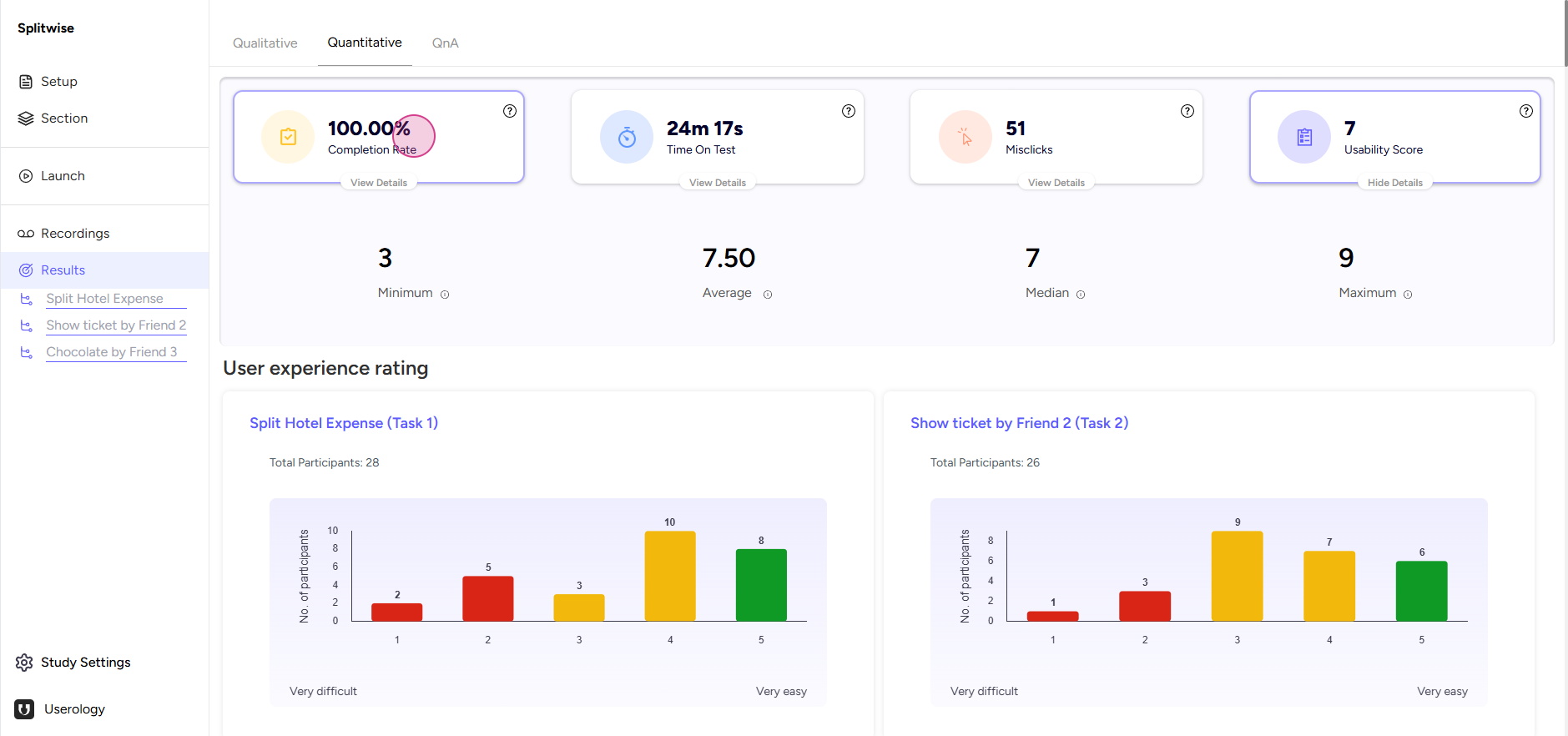1568x736 pixels.
Task: Click the flow icon beside Chocolate by Friend 3
Action: pyautogui.click(x=27, y=352)
